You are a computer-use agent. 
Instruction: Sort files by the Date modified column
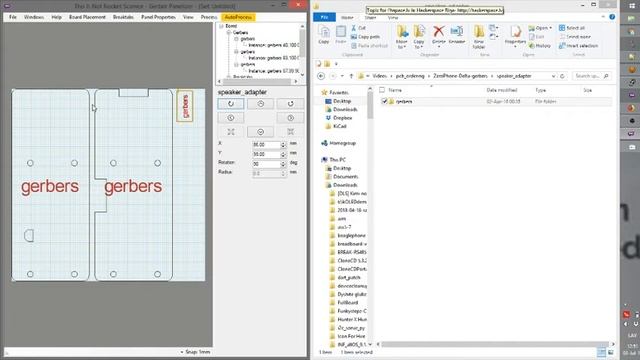(502, 90)
